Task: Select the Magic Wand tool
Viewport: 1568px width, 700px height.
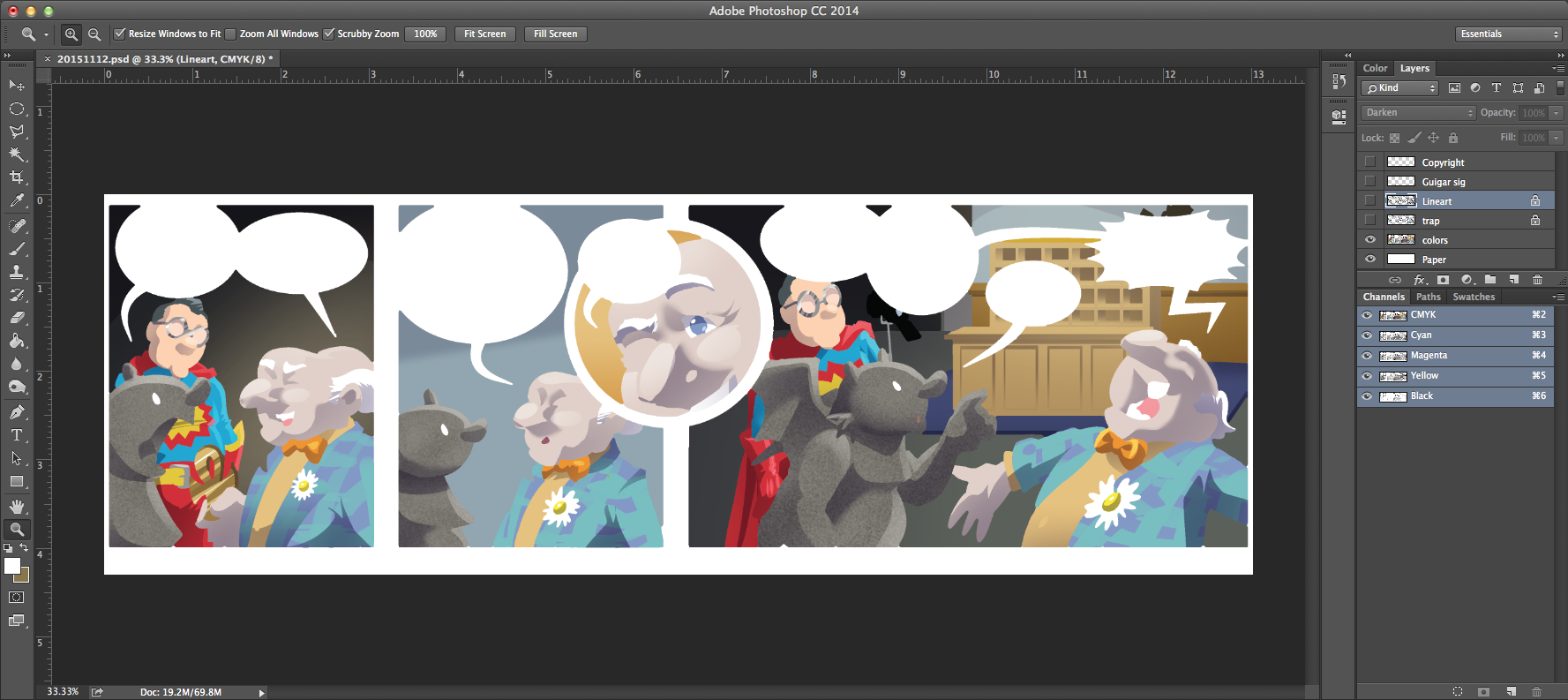Action: [x=17, y=154]
